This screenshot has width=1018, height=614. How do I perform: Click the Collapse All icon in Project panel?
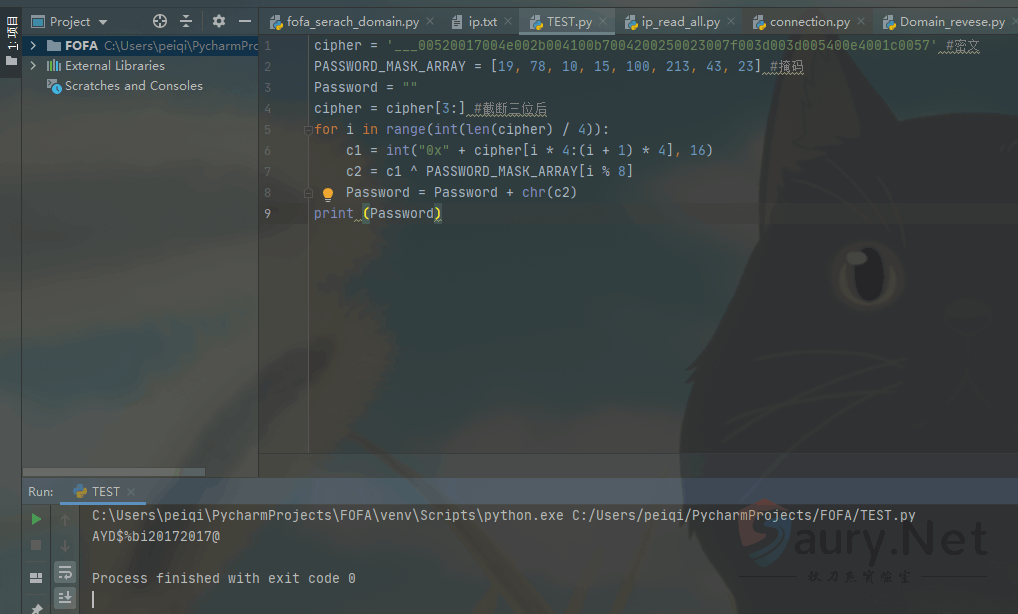[x=186, y=21]
